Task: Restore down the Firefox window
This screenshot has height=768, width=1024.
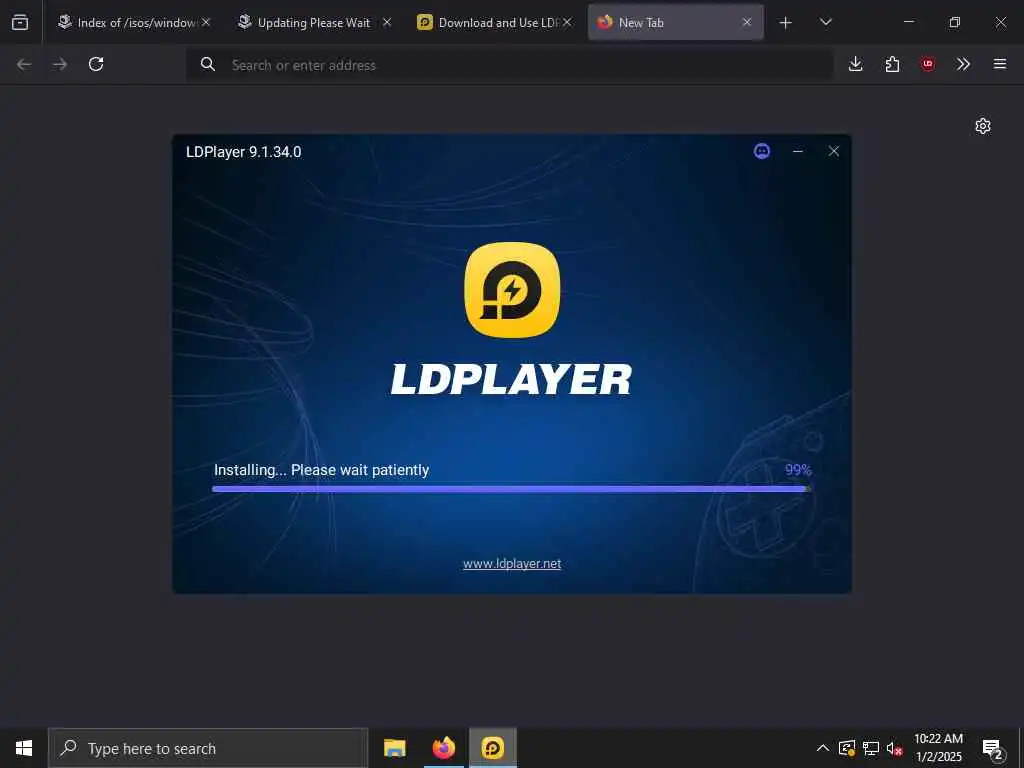Action: click(955, 22)
